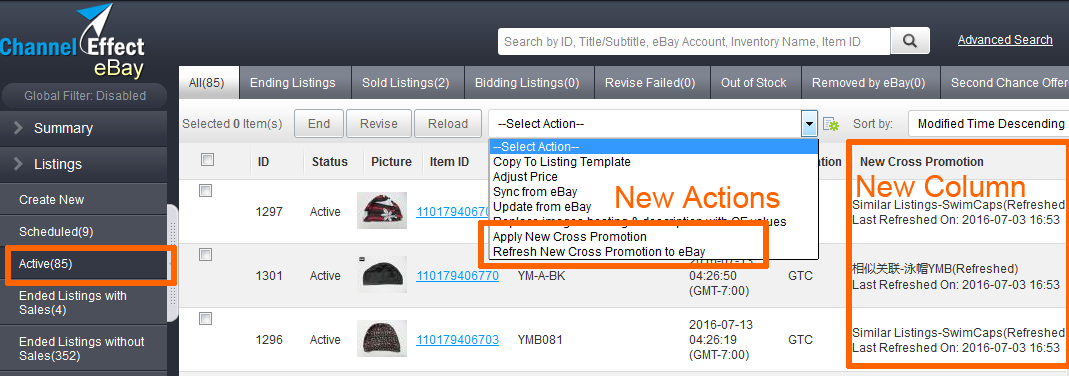
Task: Focus the listing search input field
Action: point(694,42)
